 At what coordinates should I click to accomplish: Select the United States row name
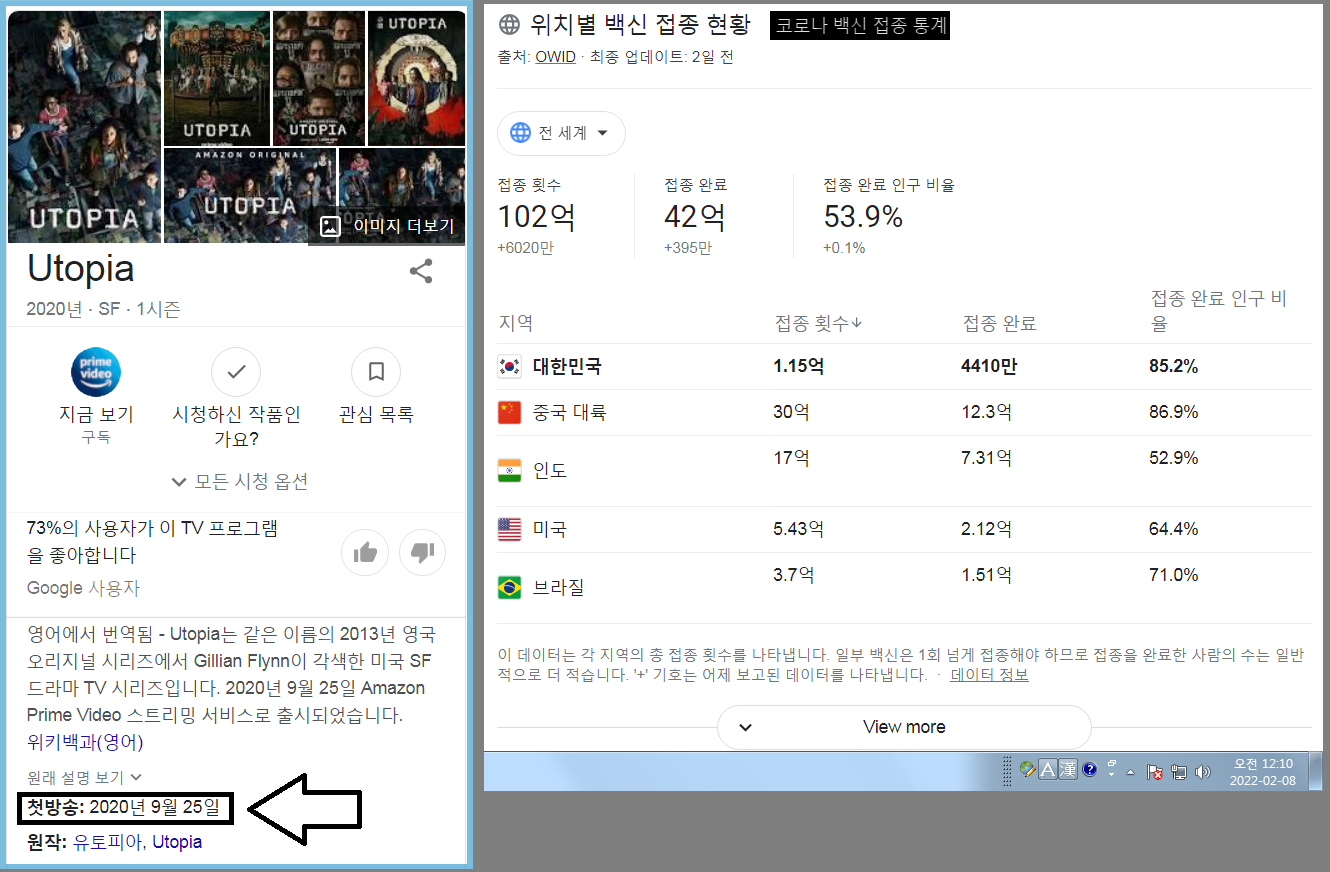pyautogui.click(x=550, y=529)
